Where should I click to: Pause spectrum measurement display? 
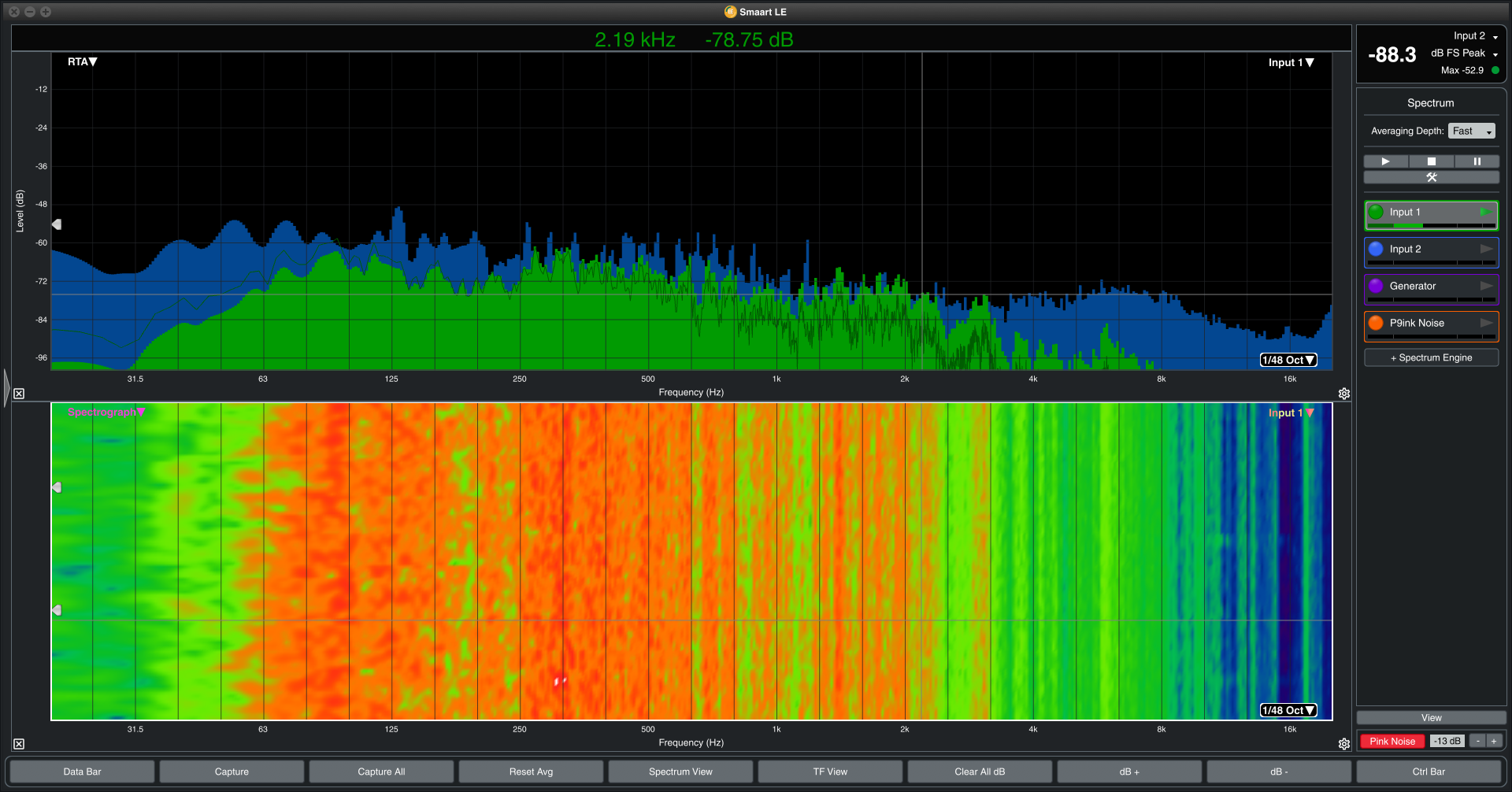coord(1477,161)
